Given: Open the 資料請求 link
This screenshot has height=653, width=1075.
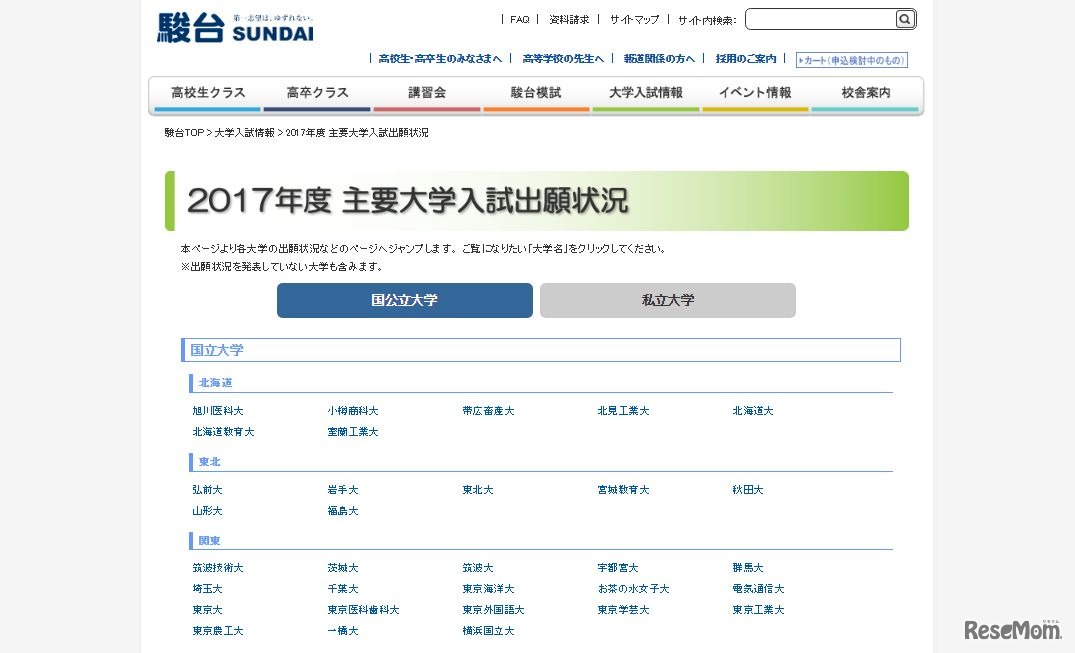Looking at the screenshot, I should click(x=568, y=18).
